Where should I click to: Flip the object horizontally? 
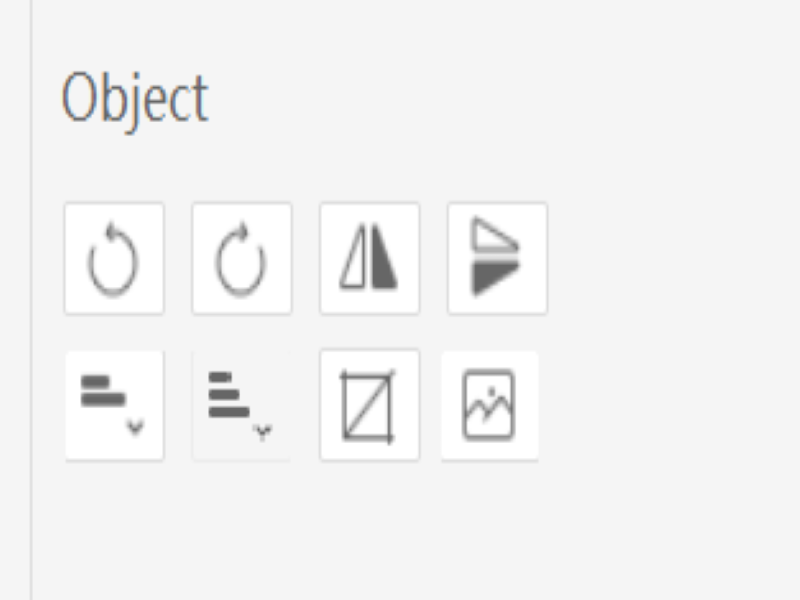[x=370, y=258]
